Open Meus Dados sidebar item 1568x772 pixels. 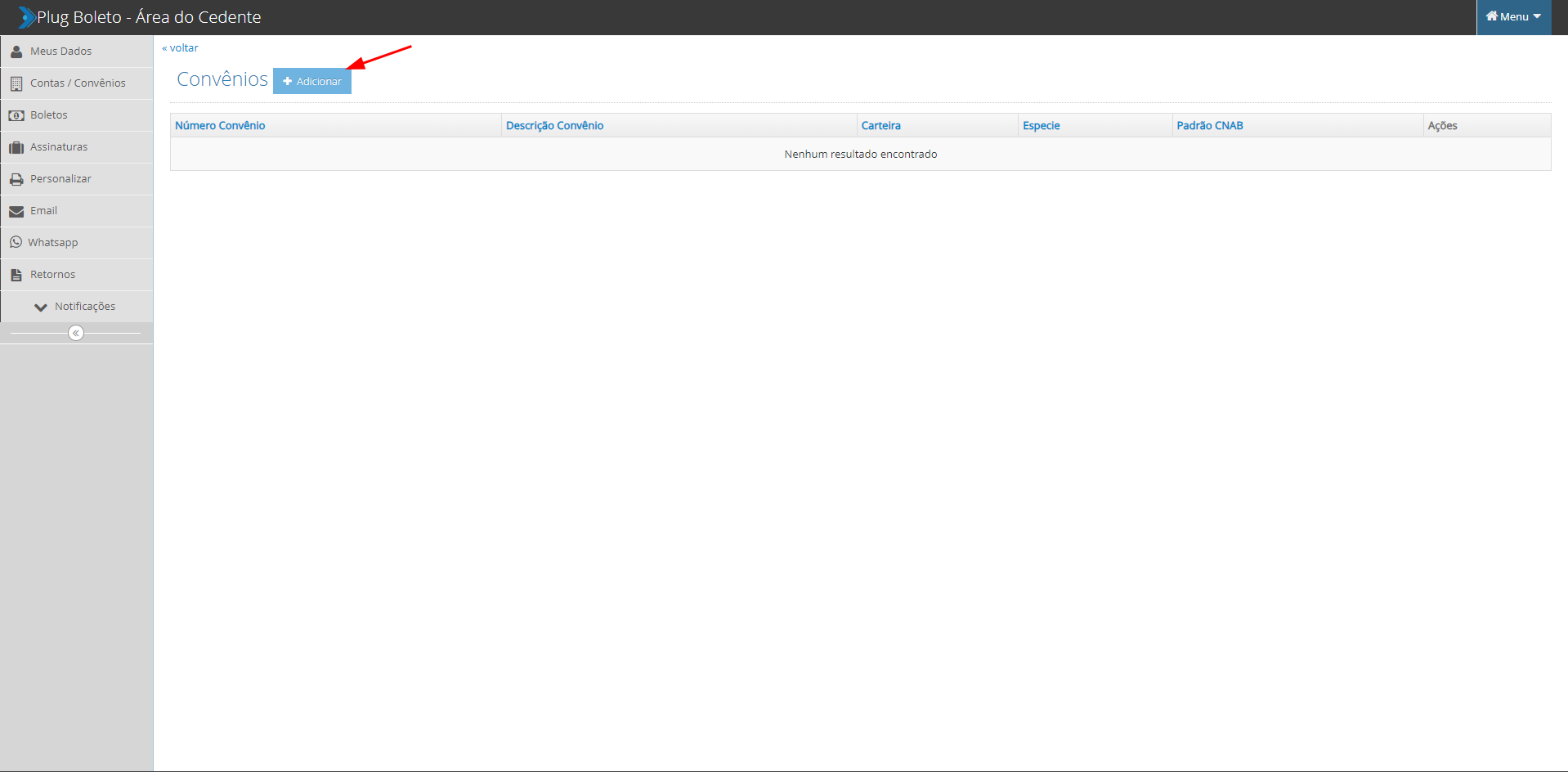tap(77, 52)
